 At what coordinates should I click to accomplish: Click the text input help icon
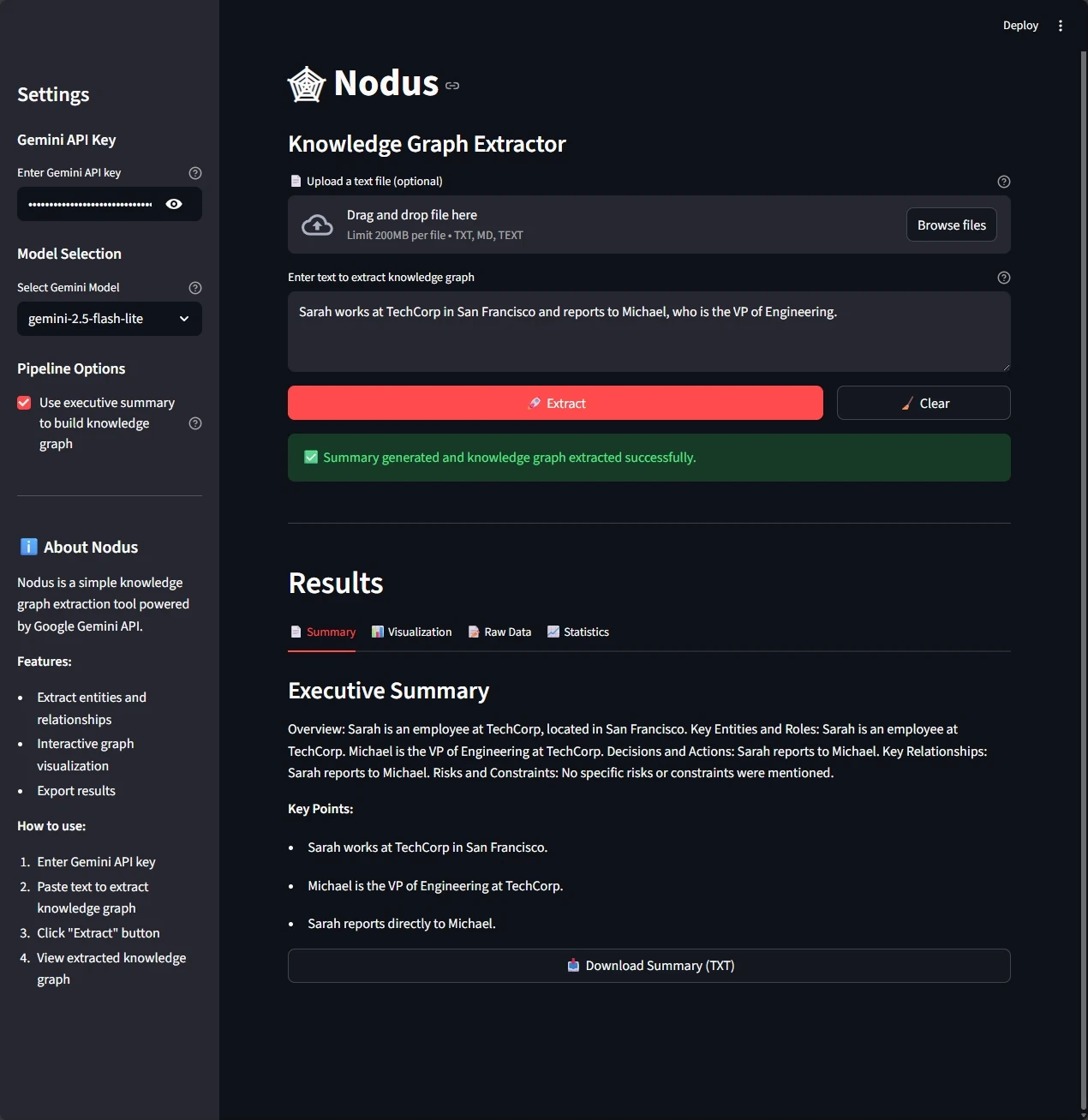(1003, 278)
